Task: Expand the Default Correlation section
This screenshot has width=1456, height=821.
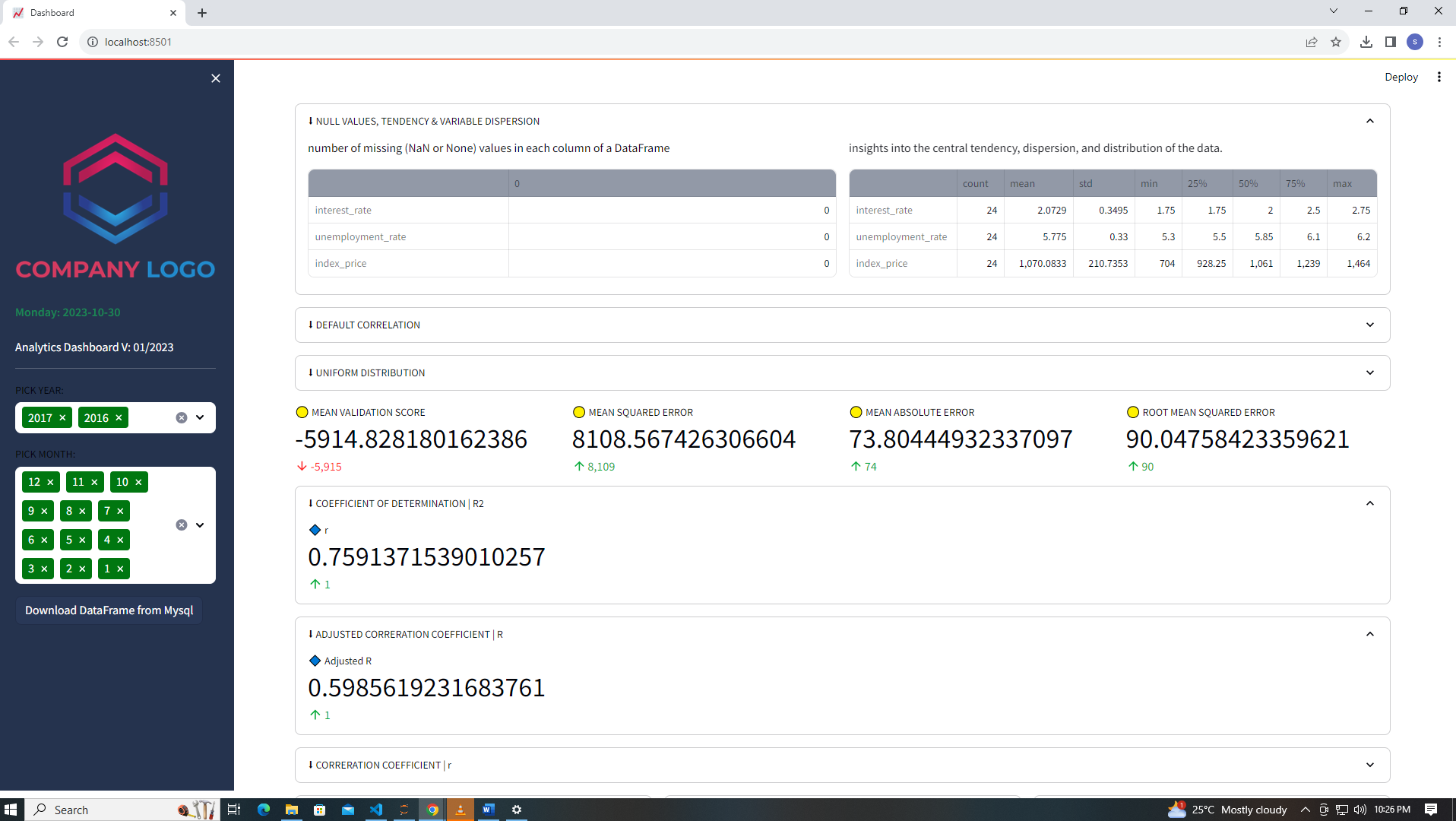Action: point(1370,325)
